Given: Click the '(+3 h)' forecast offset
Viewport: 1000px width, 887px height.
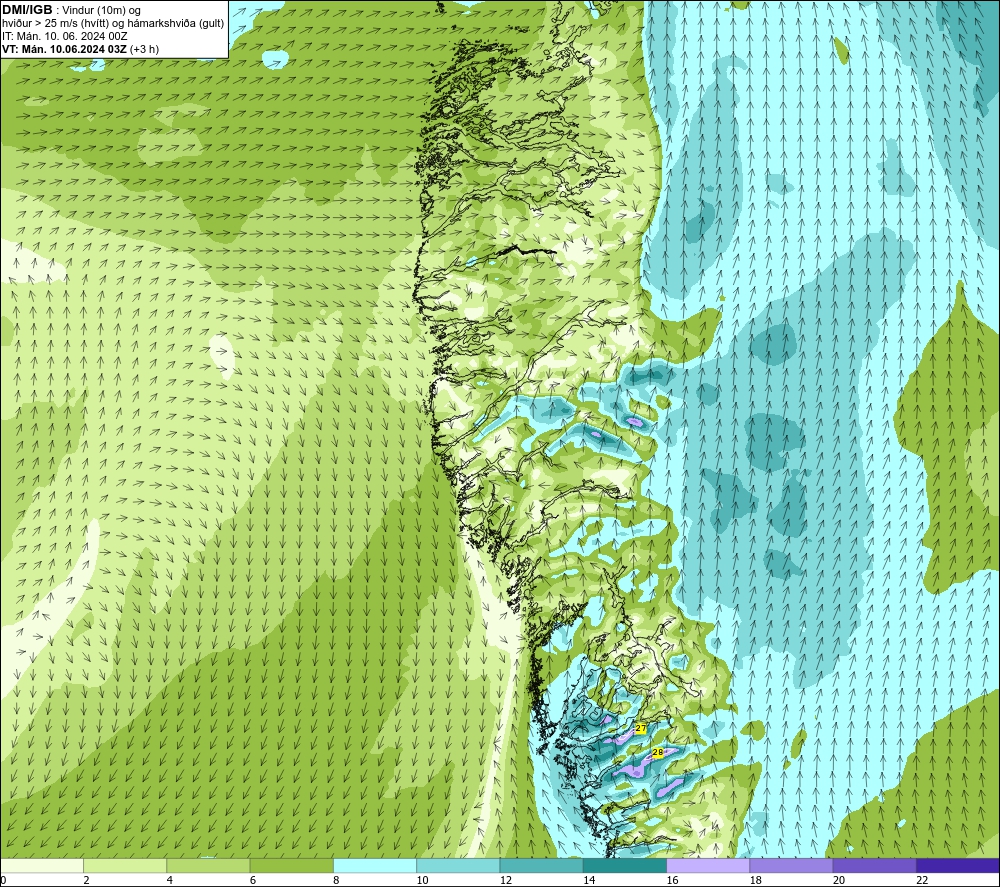Looking at the screenshot, I should (x=144, y=49).
